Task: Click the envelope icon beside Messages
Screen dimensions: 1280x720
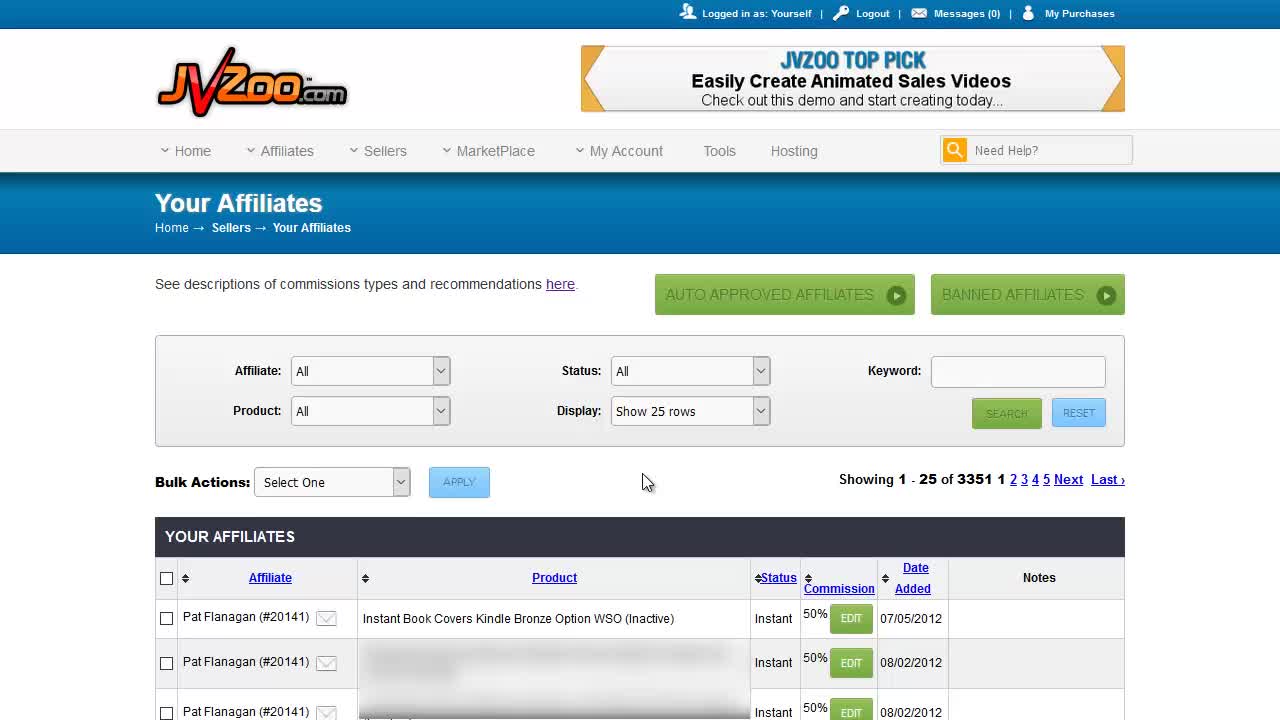Action: click(x=919, y=13)
